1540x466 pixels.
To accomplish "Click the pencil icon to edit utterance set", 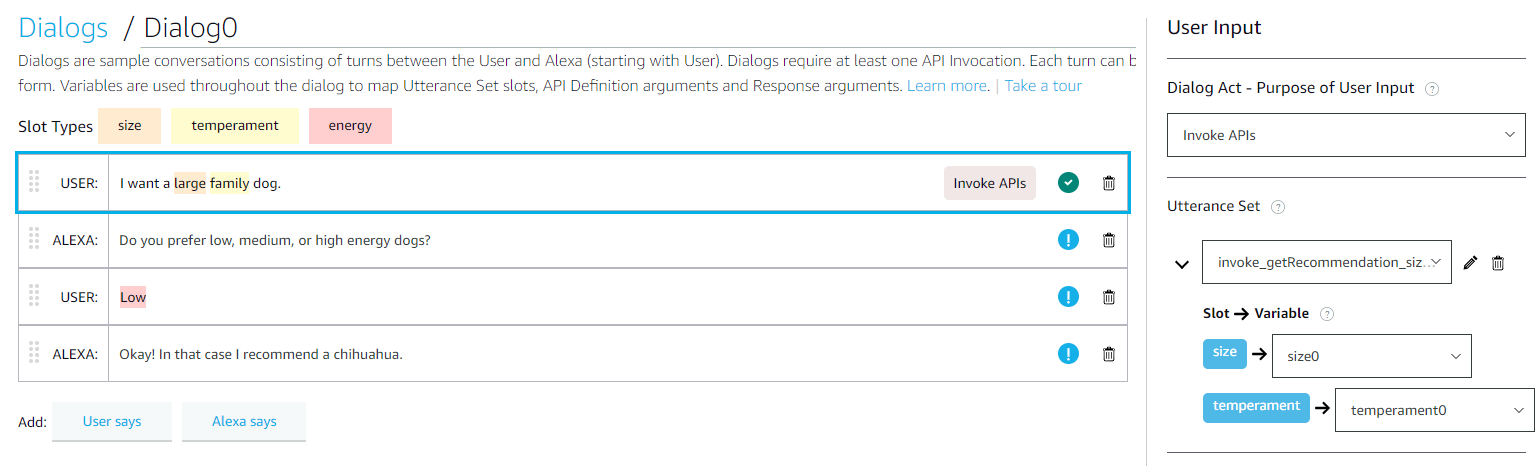I will (x=1469, y=263).
